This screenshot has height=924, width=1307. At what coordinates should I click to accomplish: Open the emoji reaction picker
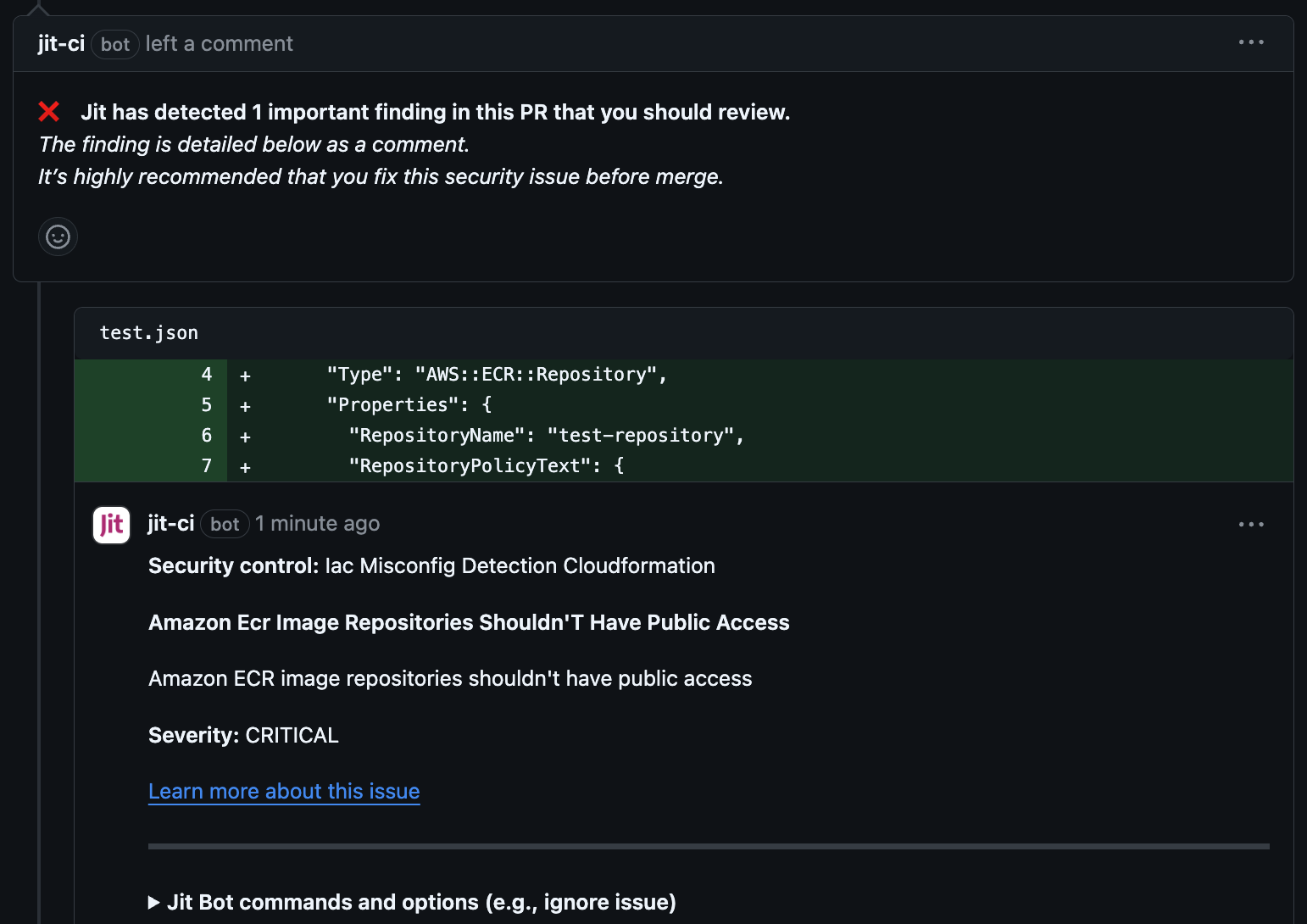[x=58, y=237]
